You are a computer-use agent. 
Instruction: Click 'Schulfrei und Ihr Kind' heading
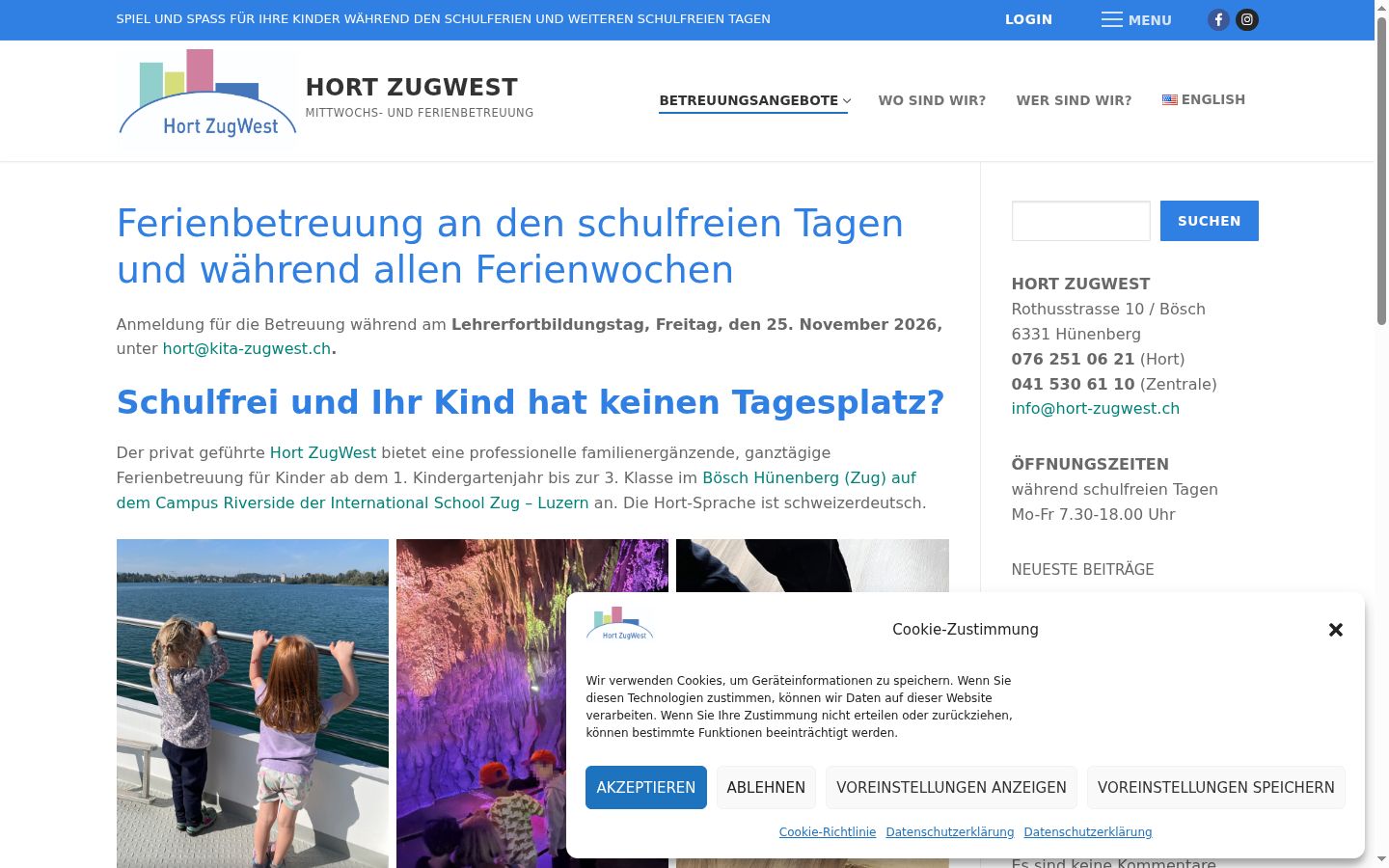[531, 402]
